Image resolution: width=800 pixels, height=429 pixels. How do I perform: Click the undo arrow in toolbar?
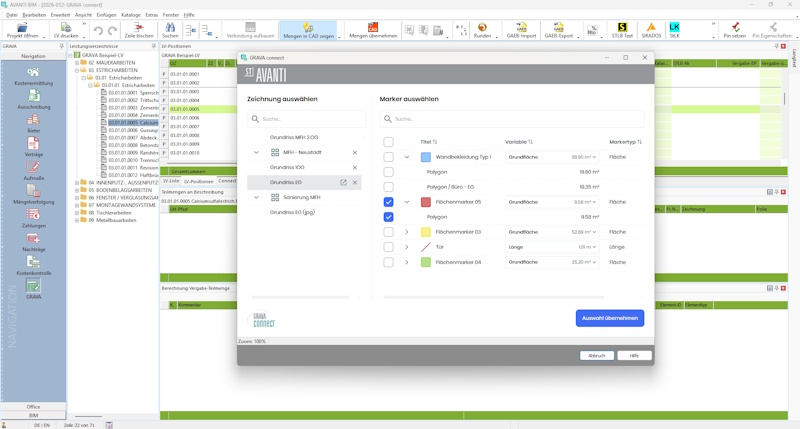pos(98,31)
